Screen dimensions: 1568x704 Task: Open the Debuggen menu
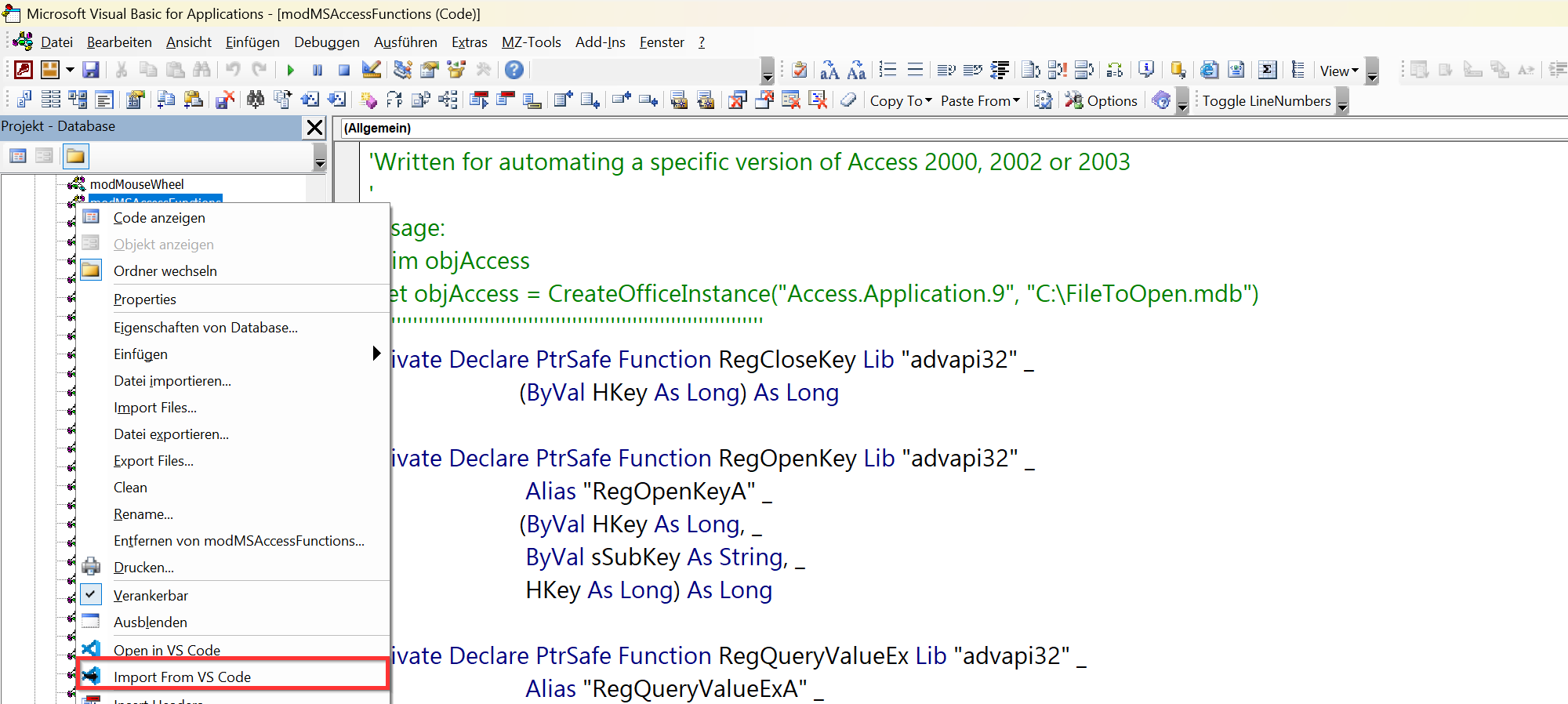[x=326, y=42]
